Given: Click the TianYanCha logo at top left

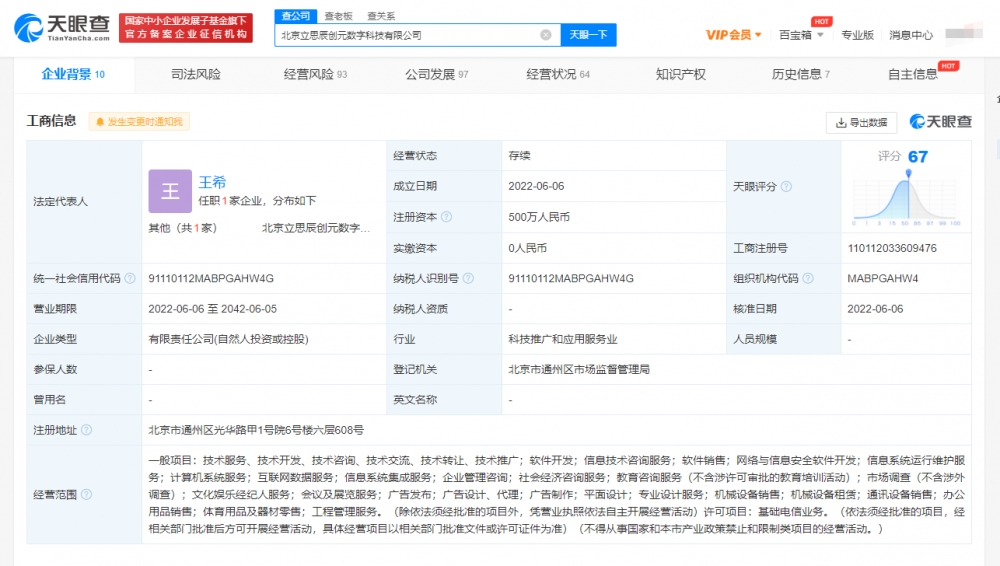Looking at the screenshot, I should [x=62, y=28].
